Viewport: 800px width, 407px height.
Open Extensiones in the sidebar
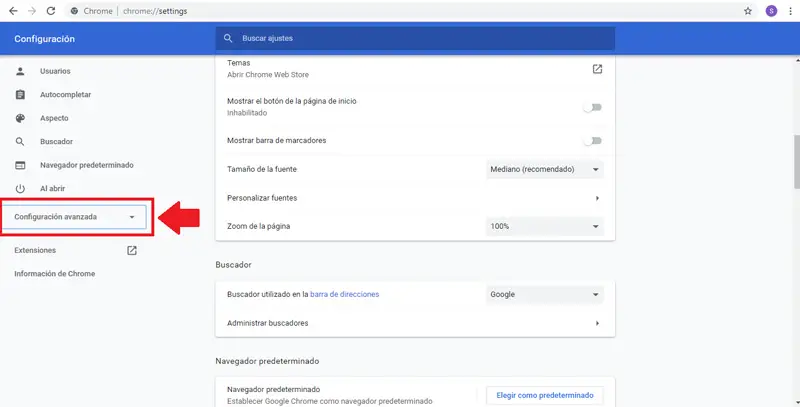(x=35, y=250)
